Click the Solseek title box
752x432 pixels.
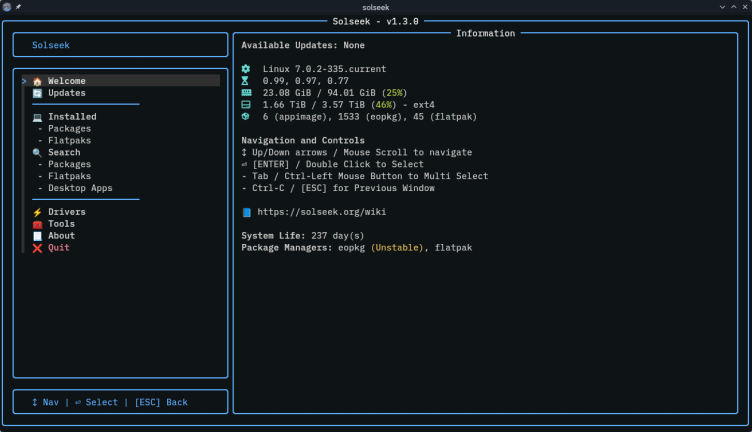point(120,45)
